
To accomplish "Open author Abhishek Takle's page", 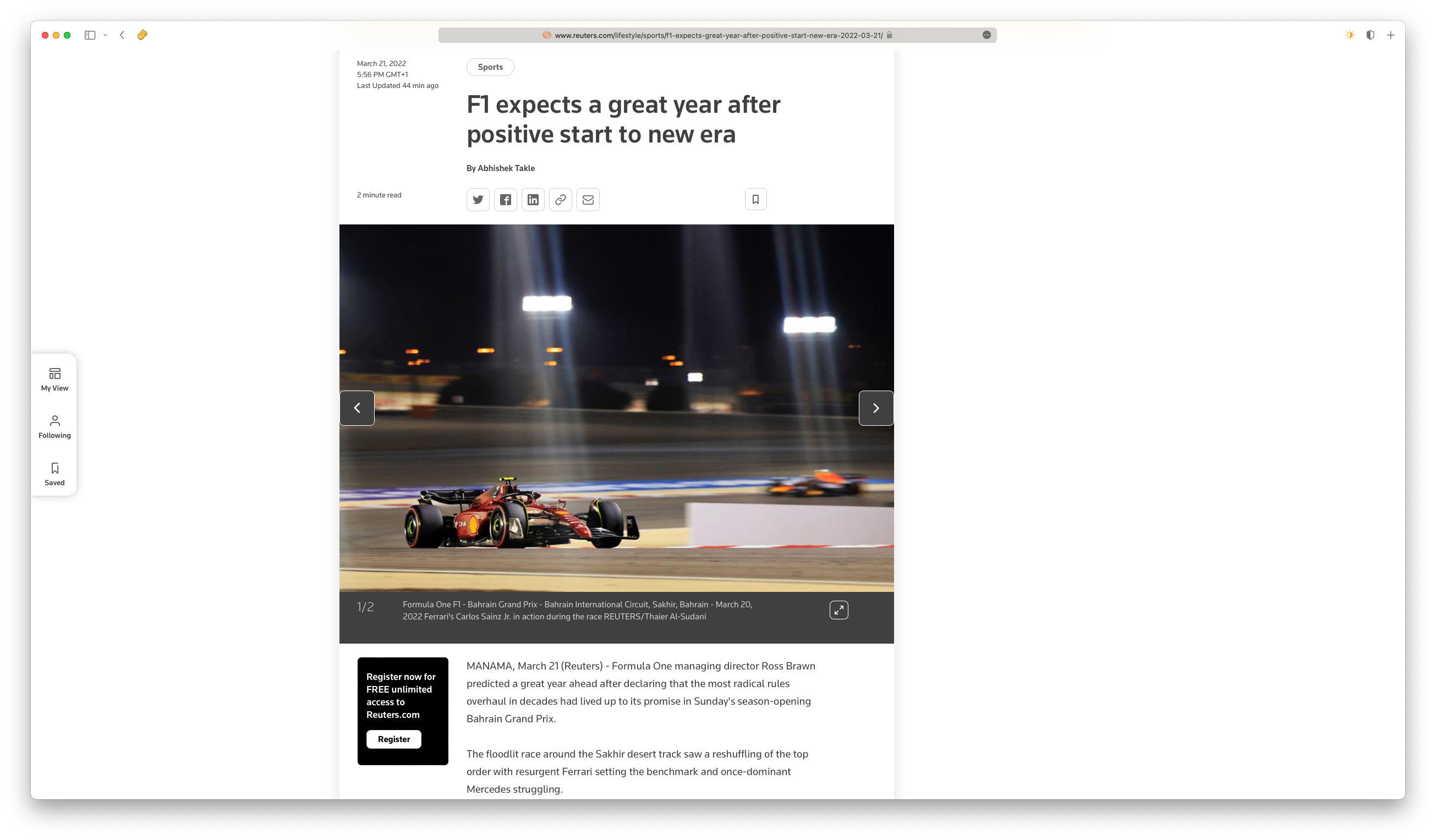I will [506, 168].
